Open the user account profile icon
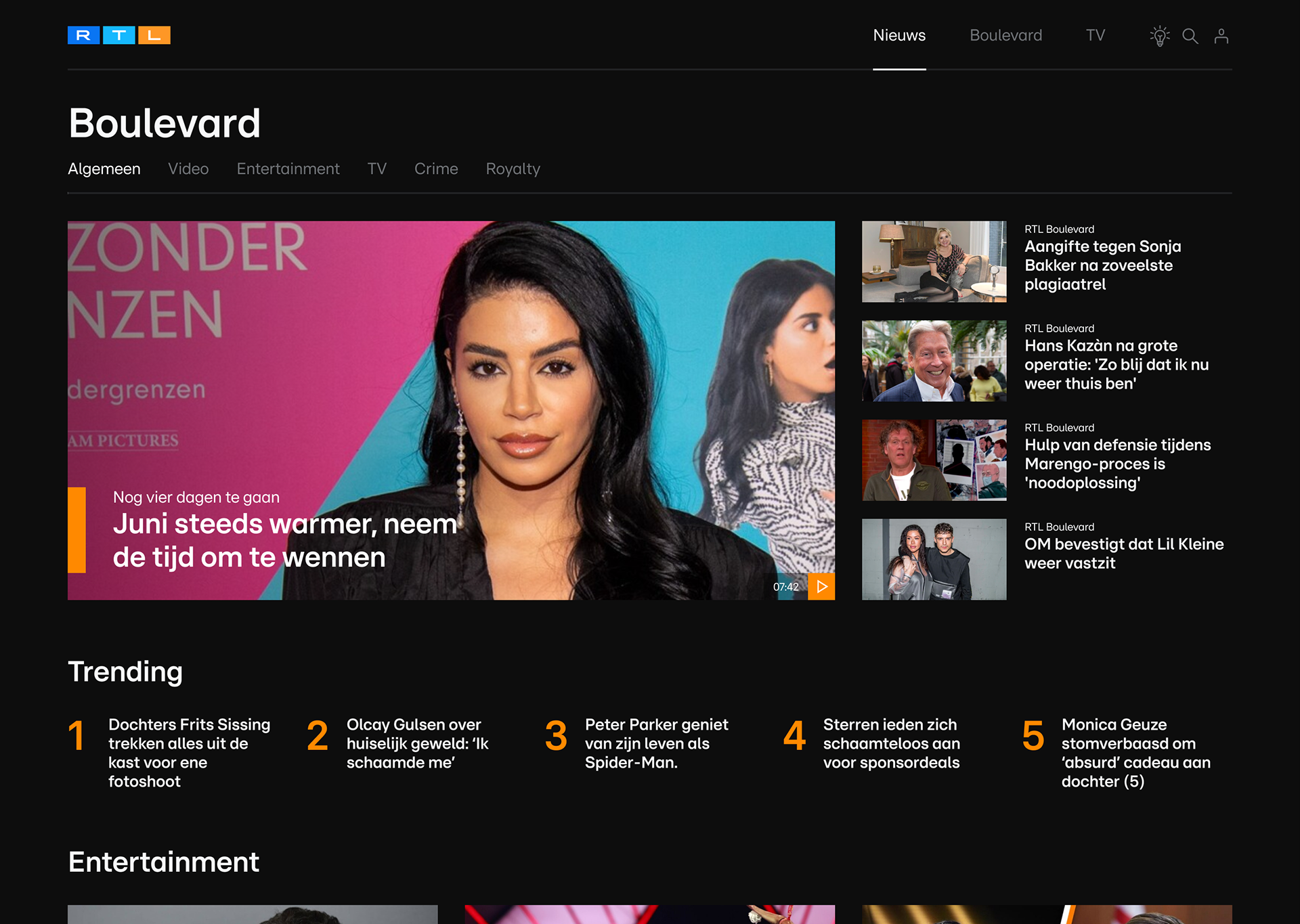Viewport: 1300px width, 924px height. [1221, 36]
